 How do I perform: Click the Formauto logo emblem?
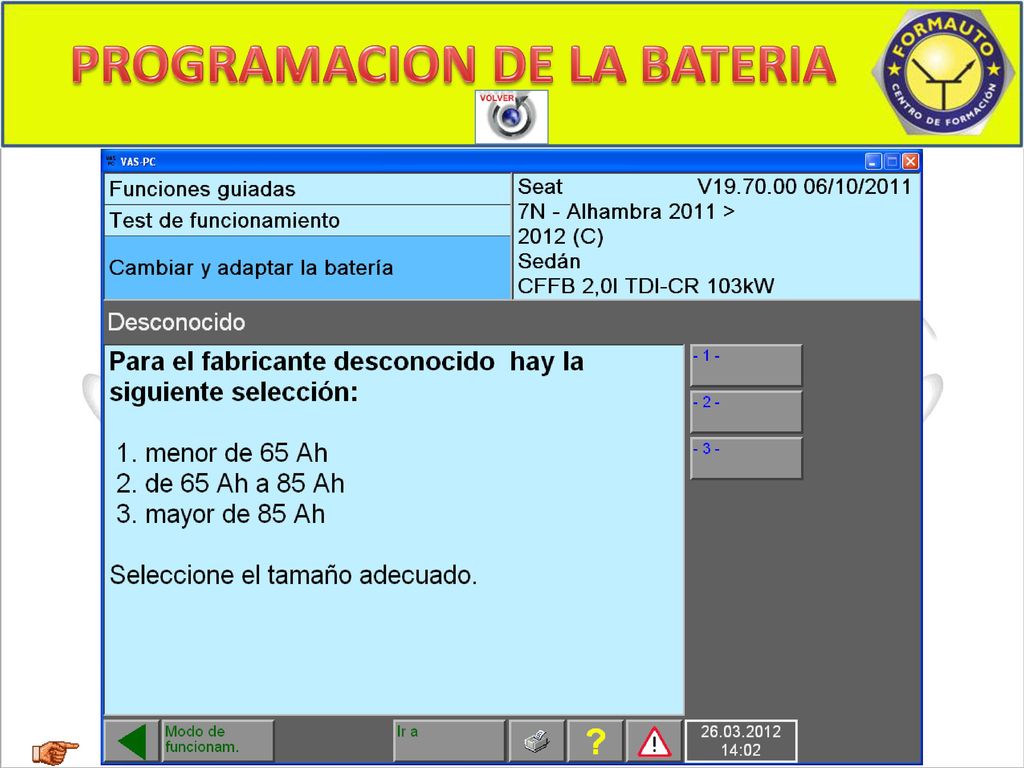tap(943, 71)
